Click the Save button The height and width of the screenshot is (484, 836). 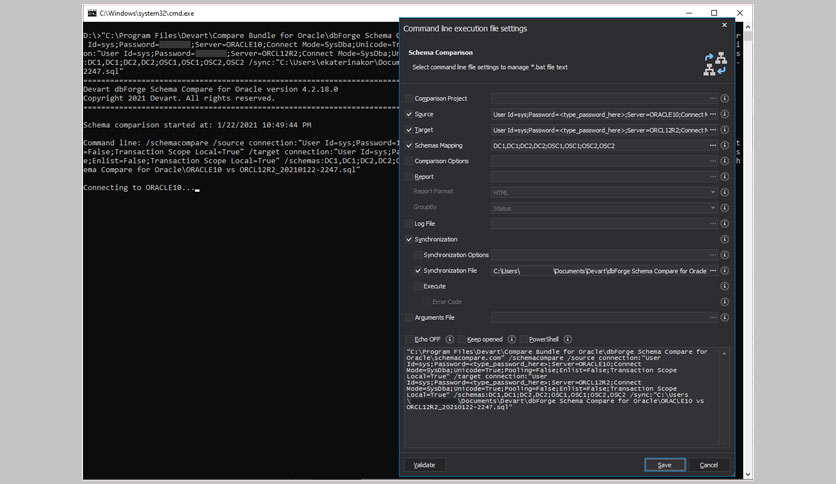point(664,465)
